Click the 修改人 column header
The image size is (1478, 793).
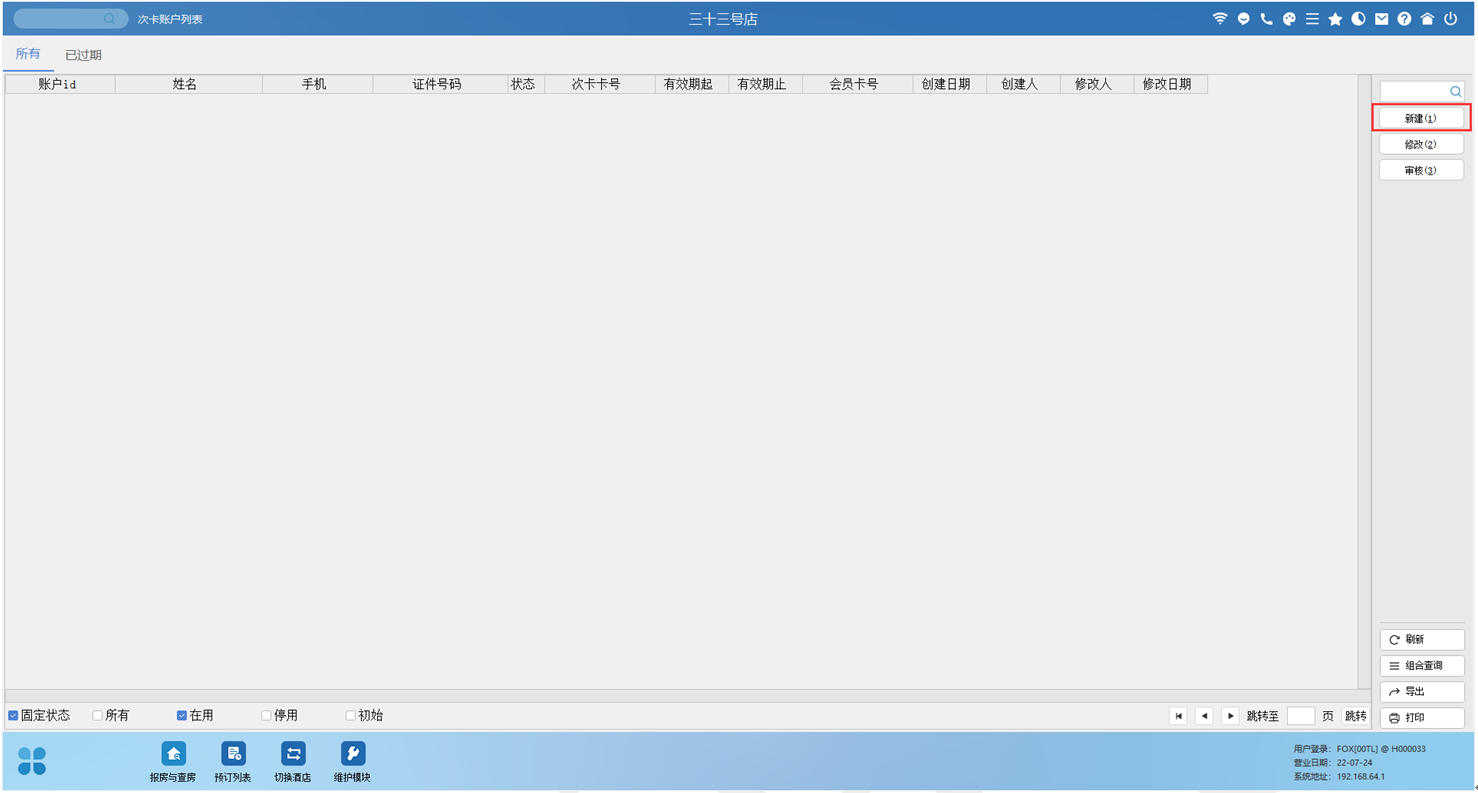coord(1096,84)
